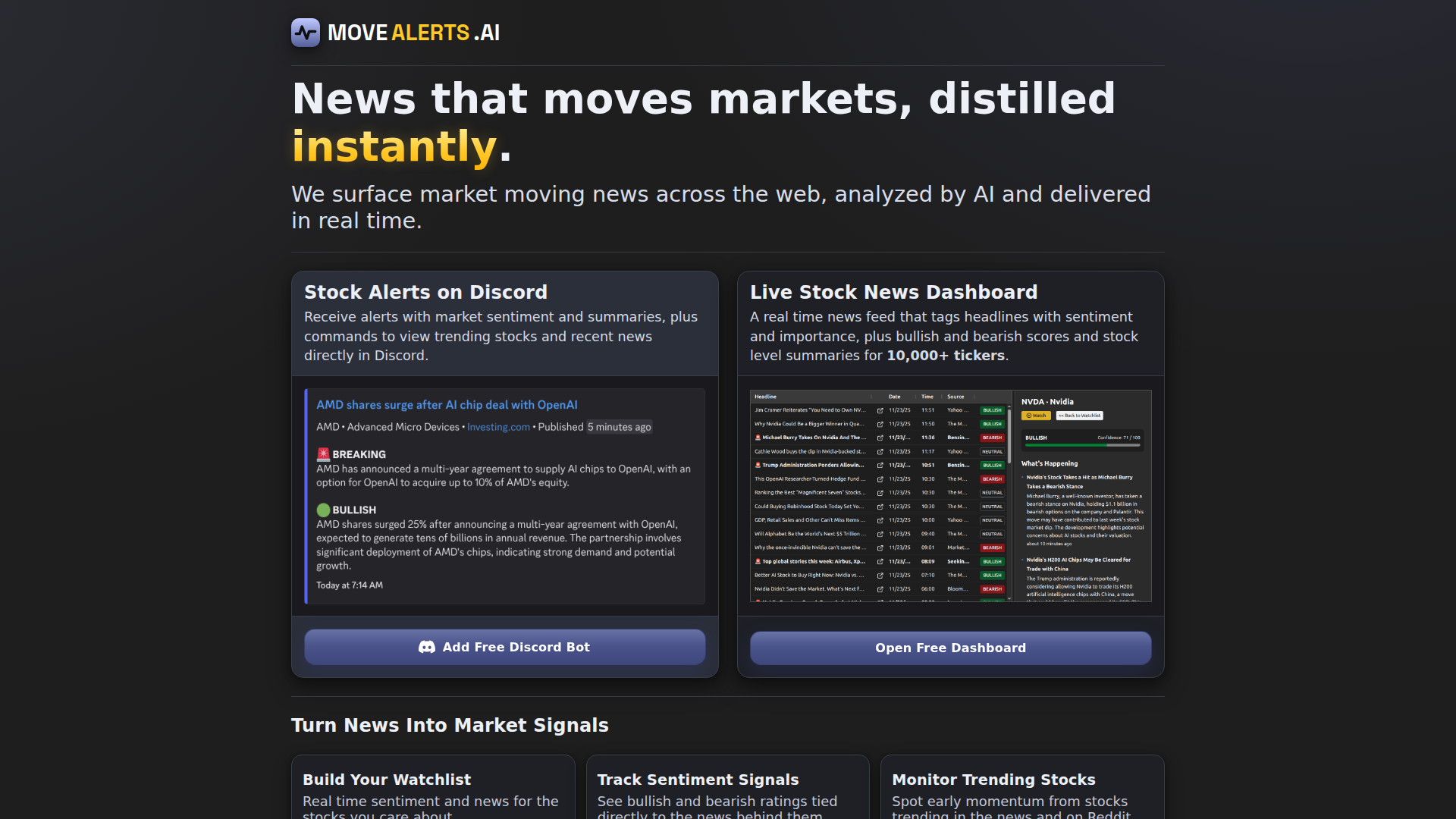1456x819 pixels.
Task: Click the green circle beside BULLISH label
Action: click(323, 510)
